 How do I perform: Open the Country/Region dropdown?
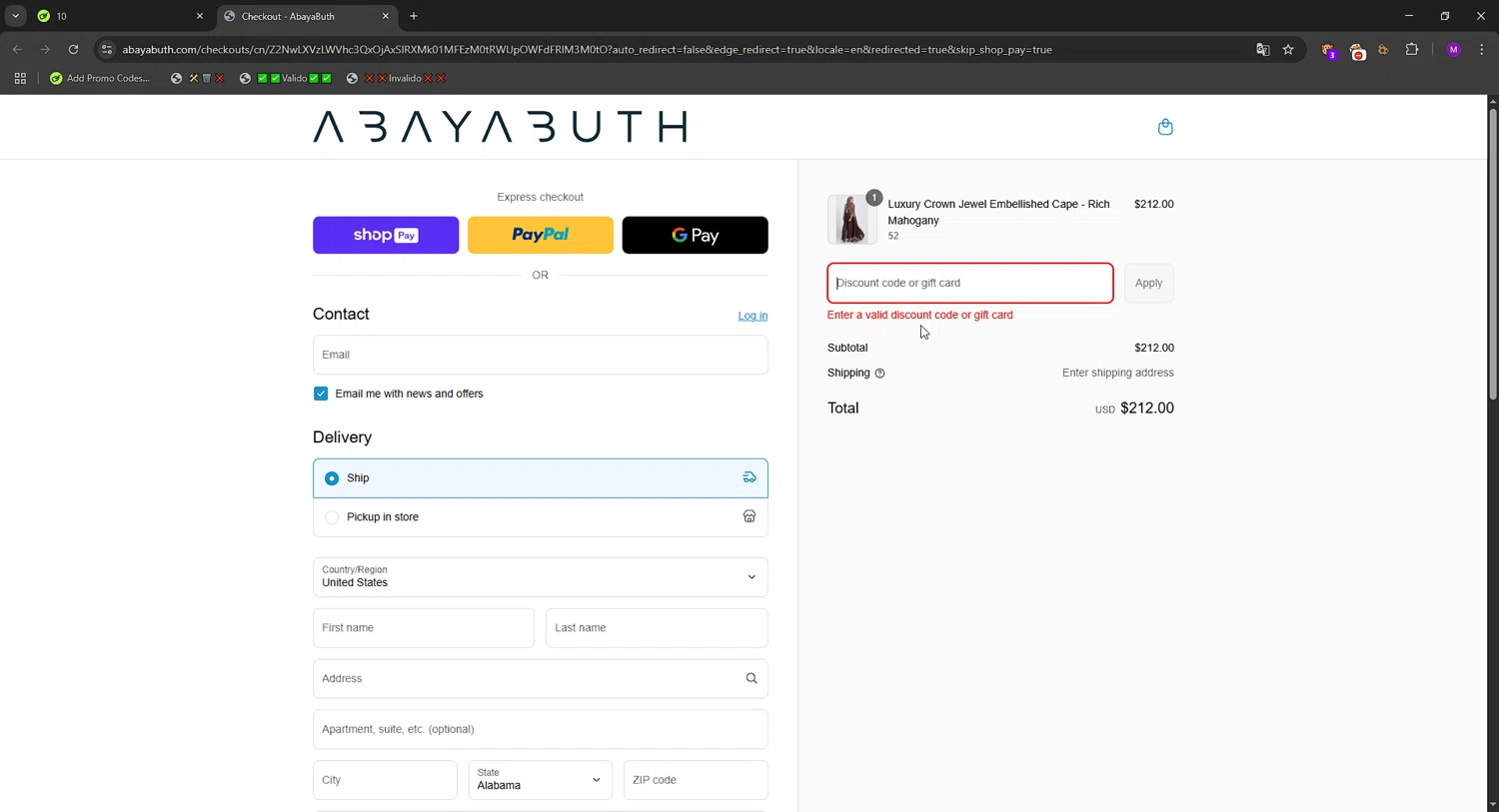540,577
